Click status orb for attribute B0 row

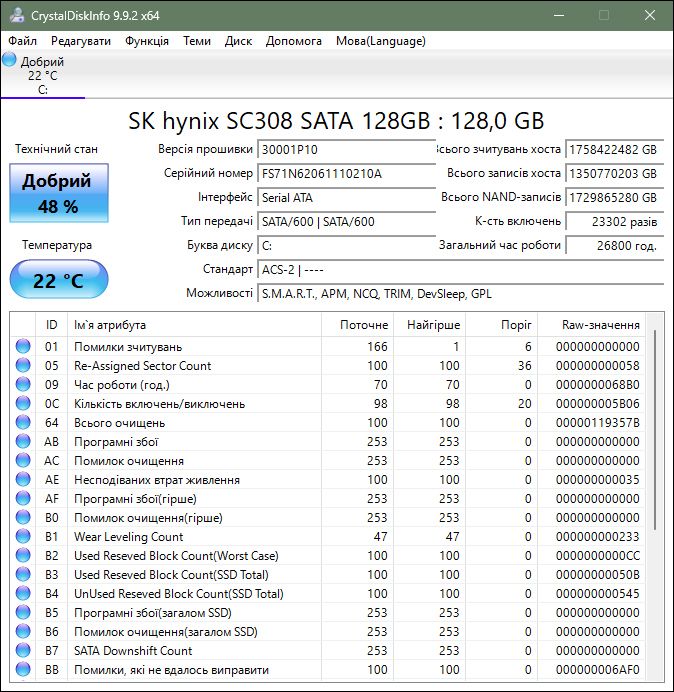point(23,517)
